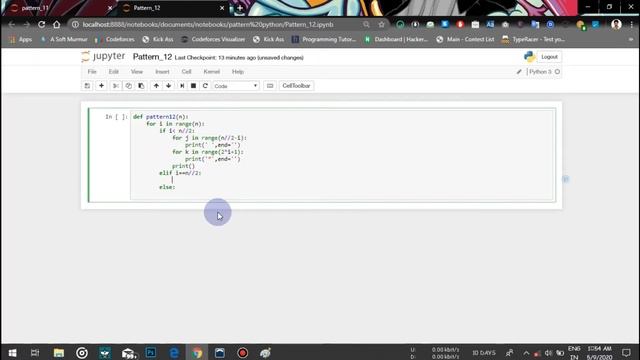Open the Dashboard HackerRank bookmark

point(396,39)
